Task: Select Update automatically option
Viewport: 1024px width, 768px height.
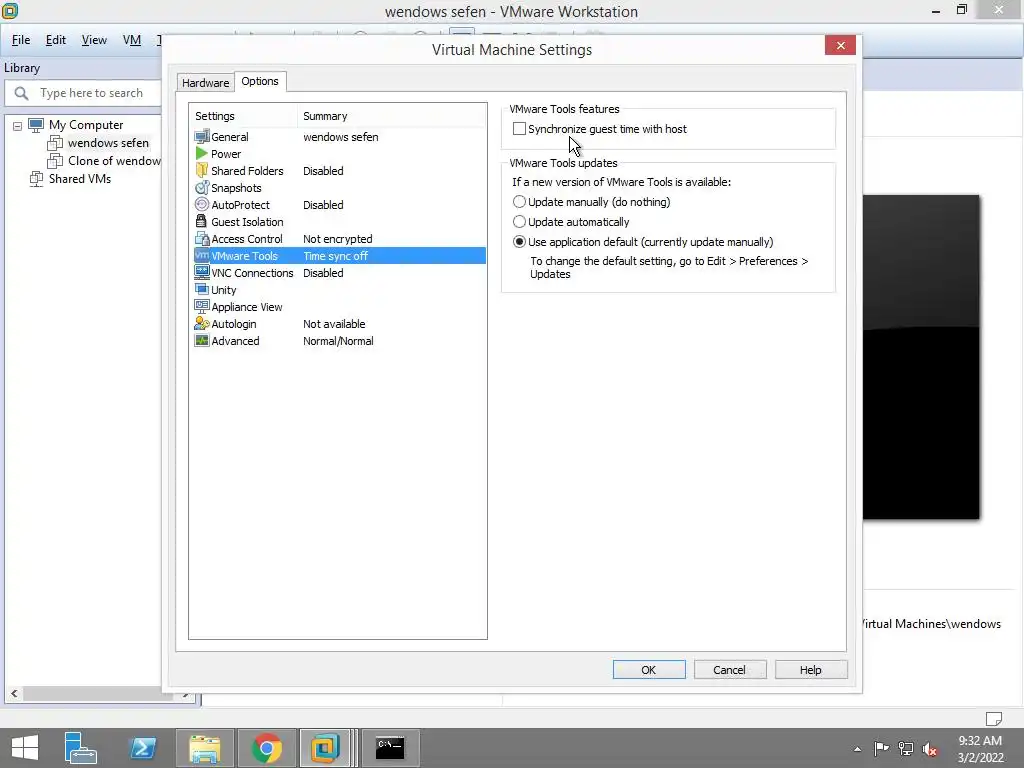Action: point(519,222)
